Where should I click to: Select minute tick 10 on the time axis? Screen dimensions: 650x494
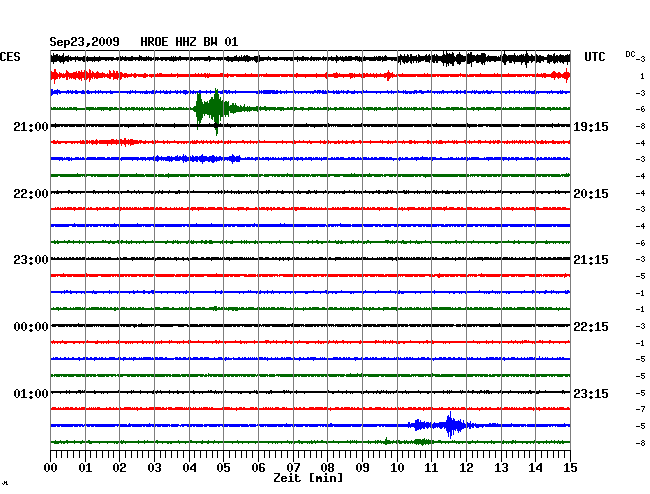[x=397, y=467]
